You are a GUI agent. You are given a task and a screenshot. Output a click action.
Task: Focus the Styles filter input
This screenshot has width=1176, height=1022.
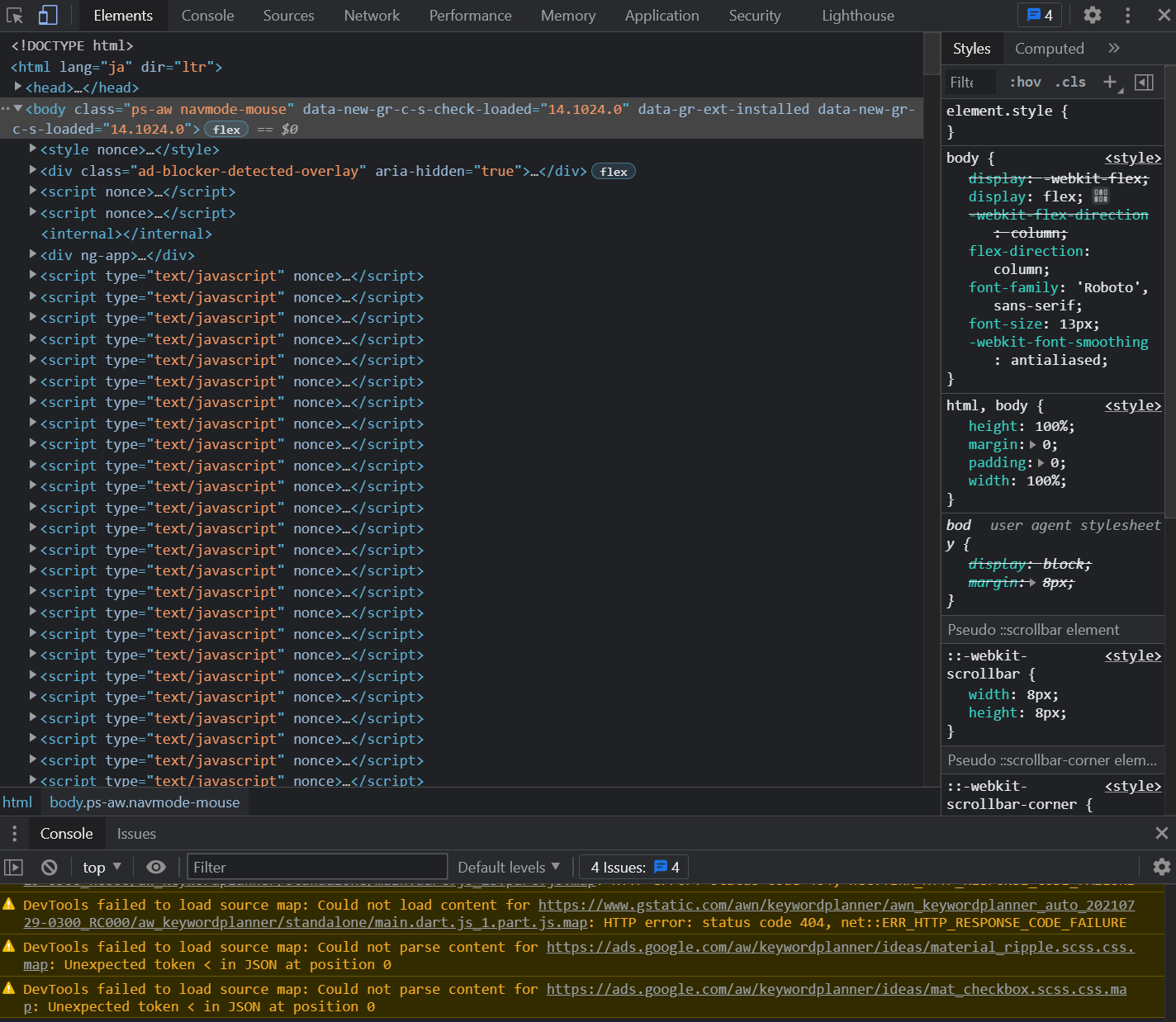[972, 82]
